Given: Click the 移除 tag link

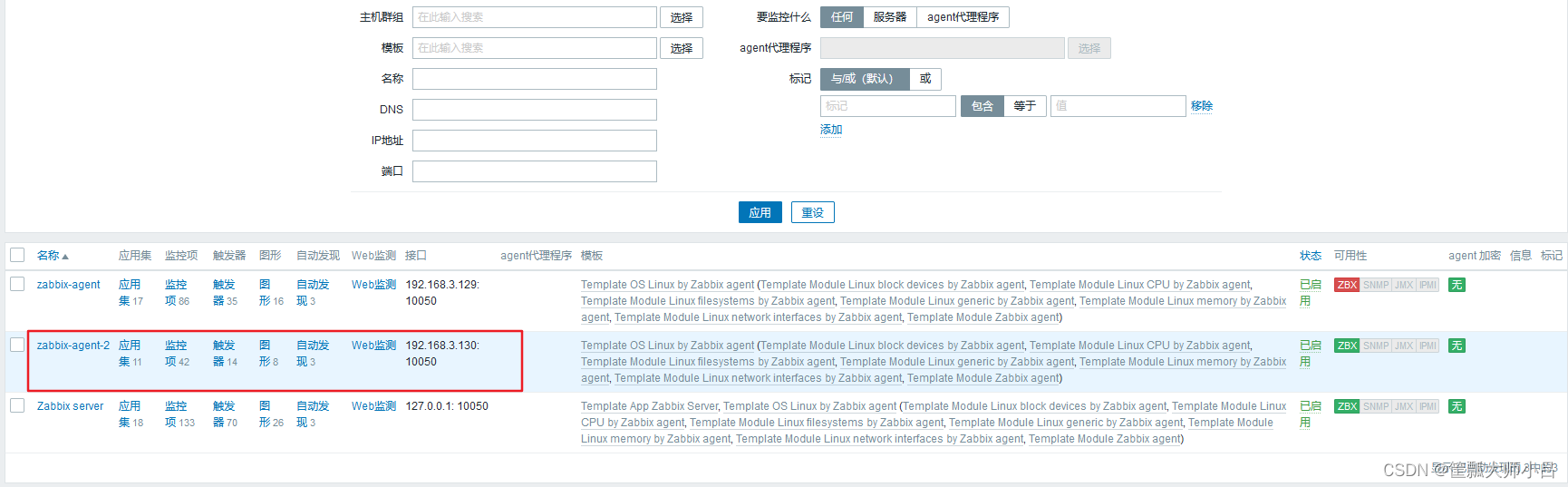Looking at the screenshot, I should tap(1202, 106).
